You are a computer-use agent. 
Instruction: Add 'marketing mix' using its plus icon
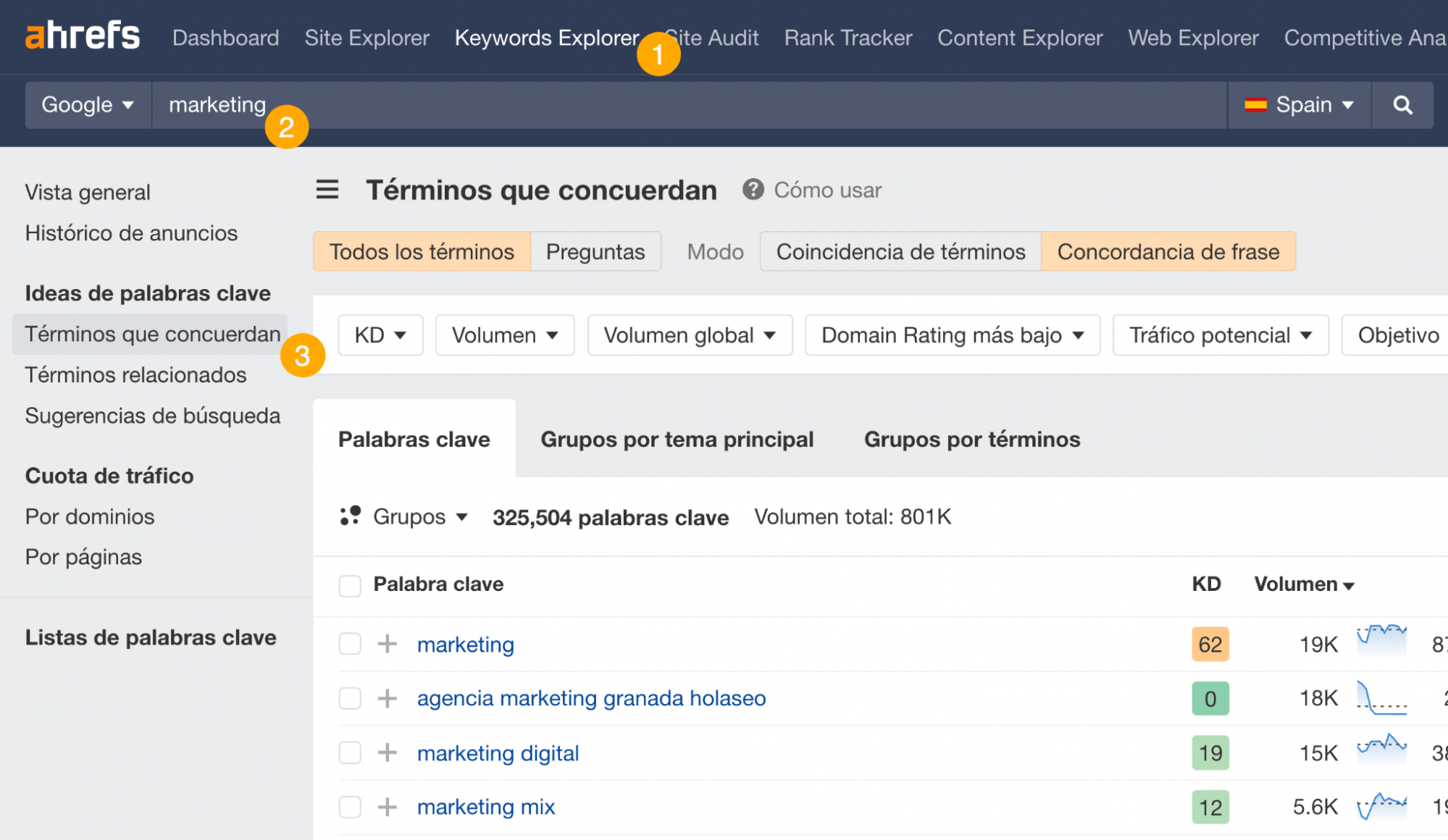point(388,807)
